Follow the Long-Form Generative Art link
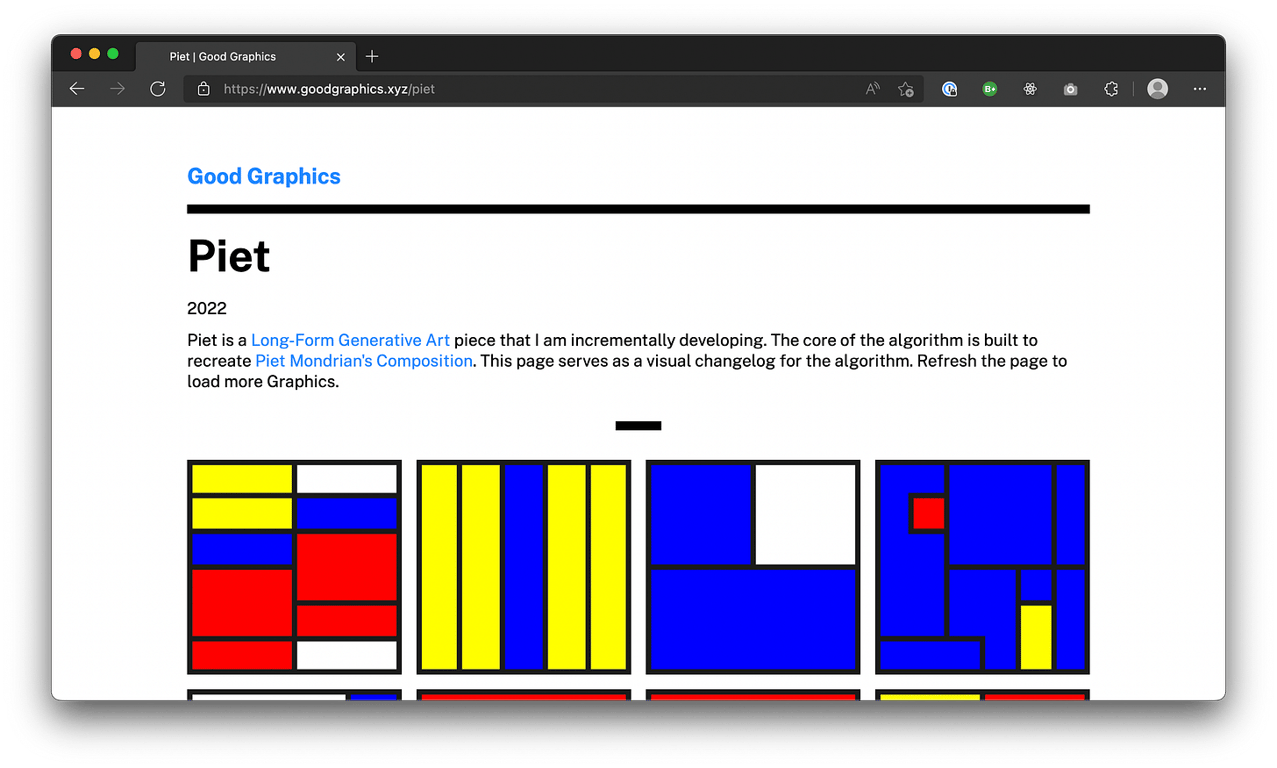 tap(350, 340)
